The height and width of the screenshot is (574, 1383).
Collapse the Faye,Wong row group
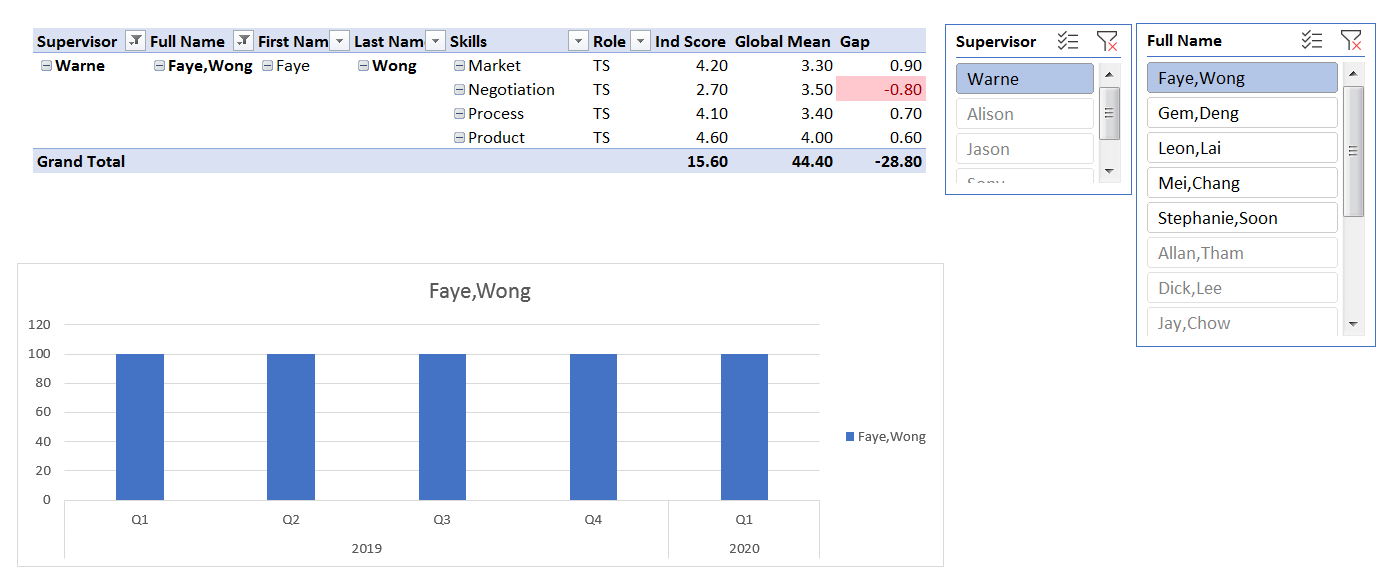point(160,66)
